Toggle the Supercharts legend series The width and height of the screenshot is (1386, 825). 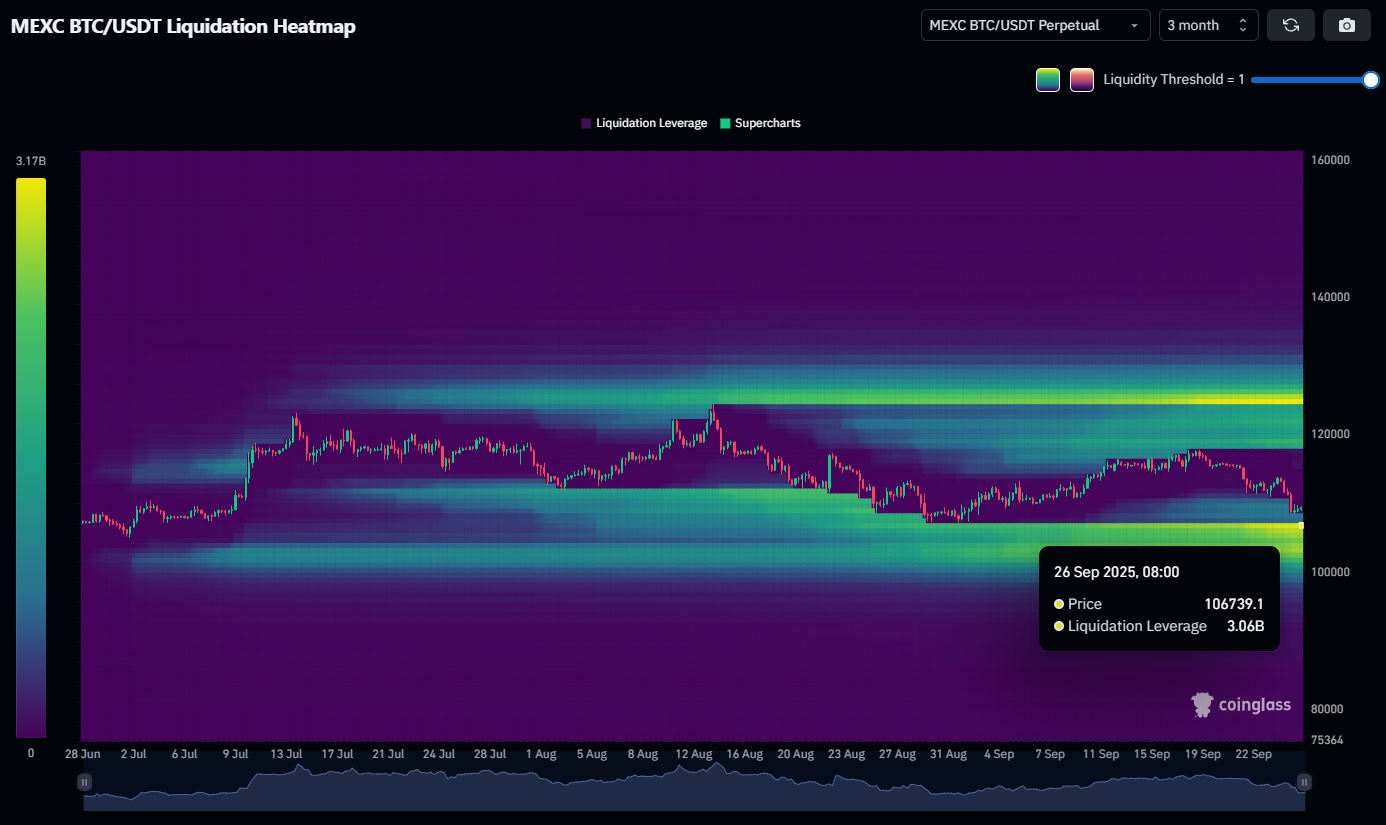point(760,123)
